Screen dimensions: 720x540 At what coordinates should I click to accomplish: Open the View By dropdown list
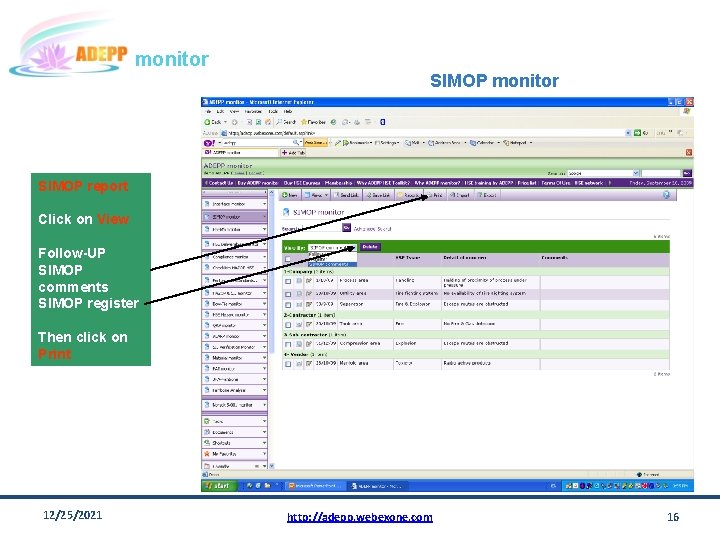coord(332,248)
